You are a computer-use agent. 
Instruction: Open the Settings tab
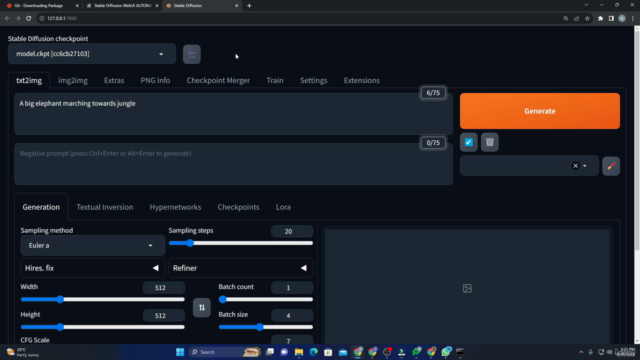click(313, 80)
